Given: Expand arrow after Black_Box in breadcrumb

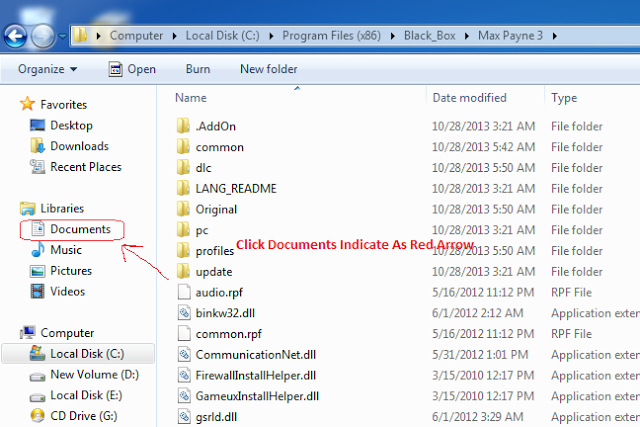Looking at the screenshot, I should (467, 36).
